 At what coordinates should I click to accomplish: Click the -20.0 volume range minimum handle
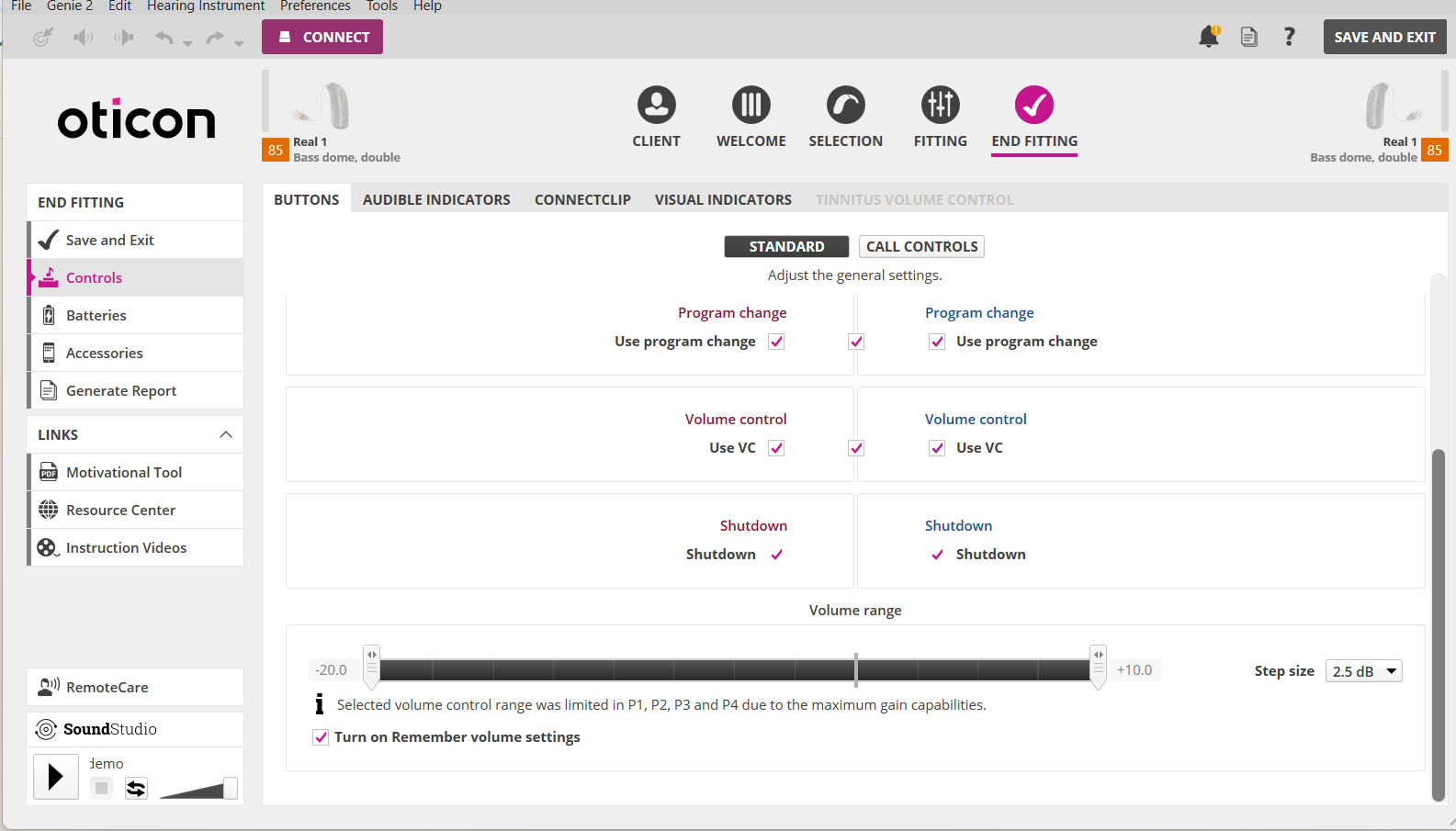[x=371, y=668]
